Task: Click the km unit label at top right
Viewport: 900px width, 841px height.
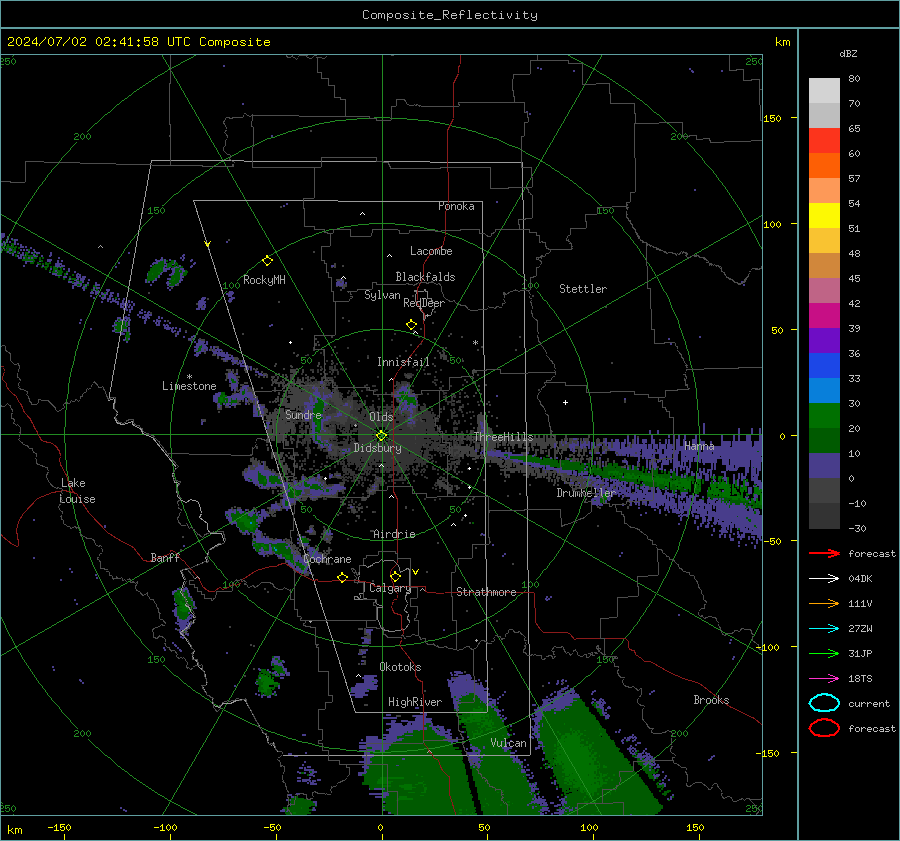Action: coord(782,42)
